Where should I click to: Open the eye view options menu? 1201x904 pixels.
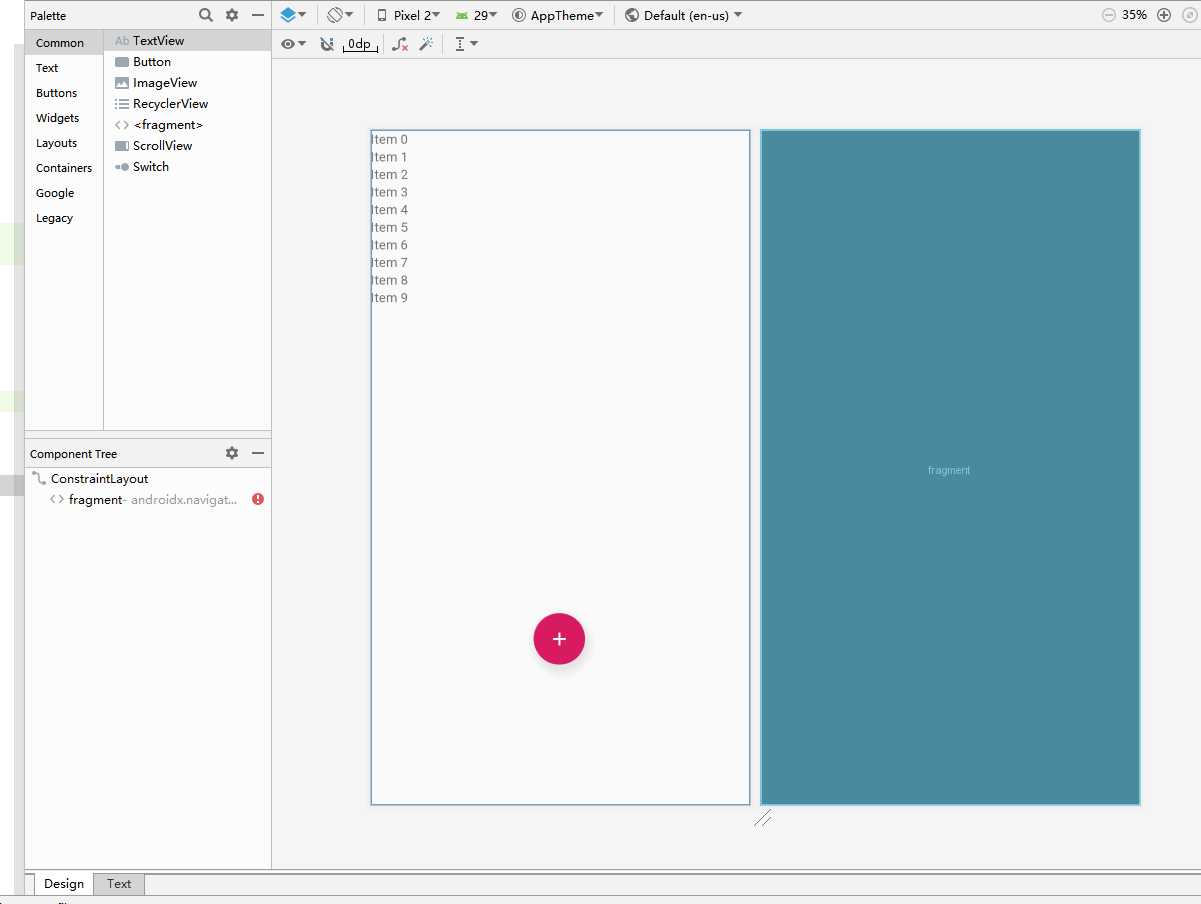pyautogui.click(x=293, y=44)
